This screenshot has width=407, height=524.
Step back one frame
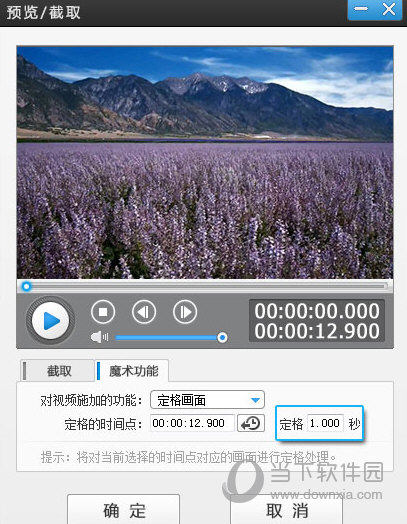(x=144, y=312)
